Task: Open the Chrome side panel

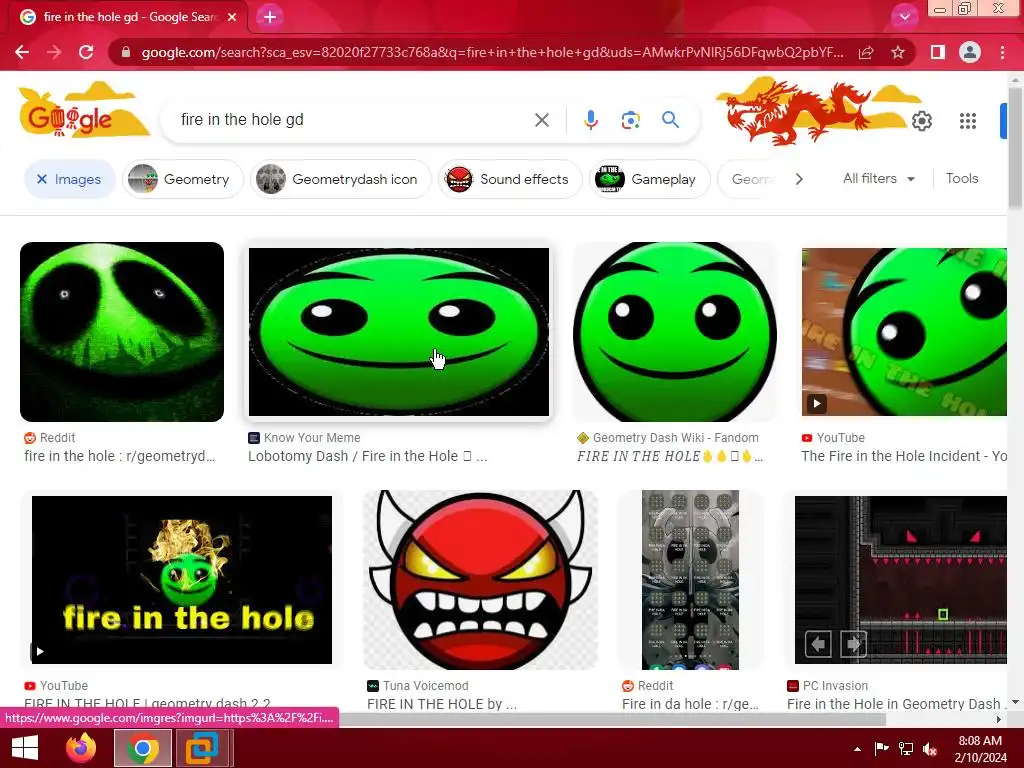Action: (x=938, y=52)
